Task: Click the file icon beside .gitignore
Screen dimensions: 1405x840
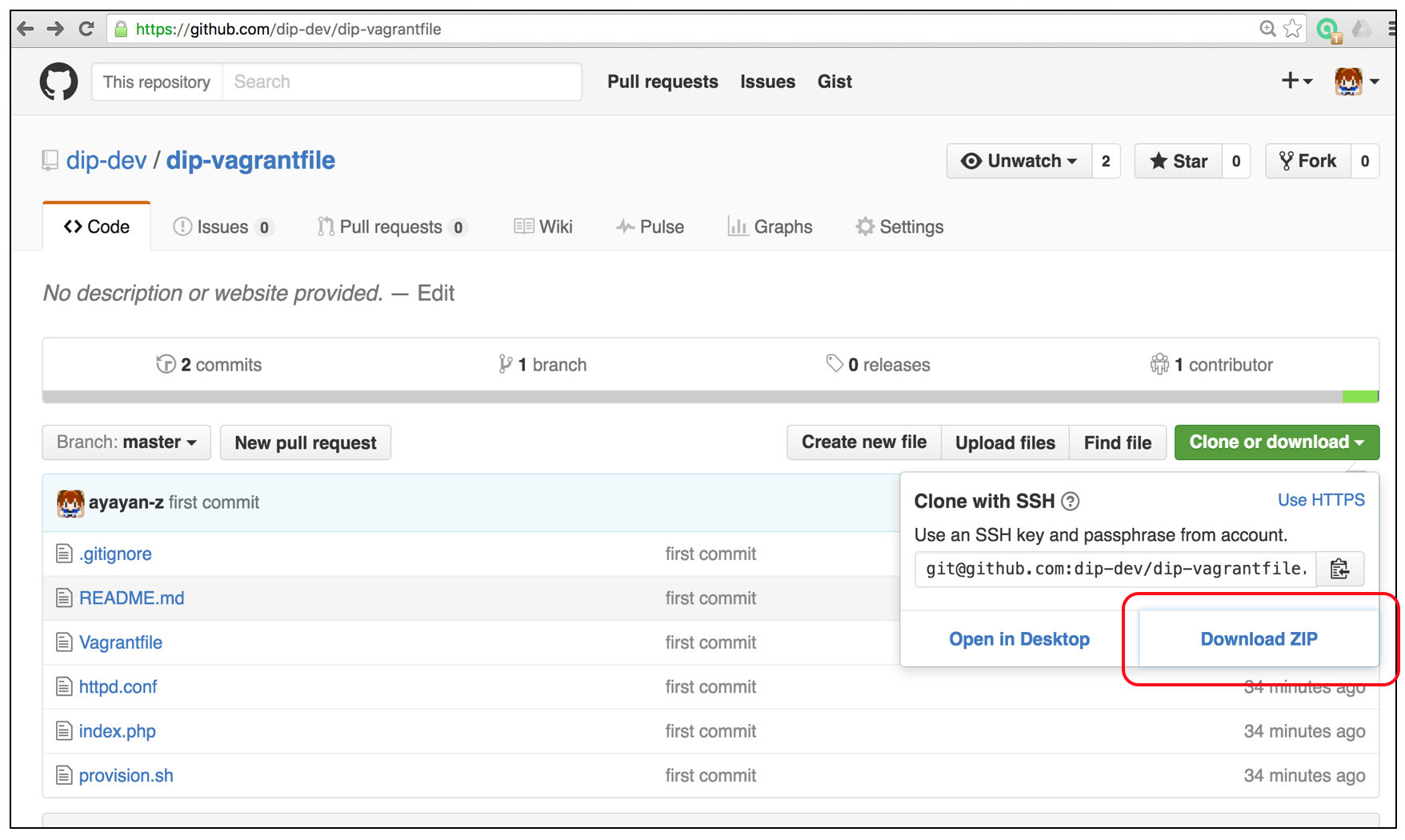Action: click(x=64, y=554)
